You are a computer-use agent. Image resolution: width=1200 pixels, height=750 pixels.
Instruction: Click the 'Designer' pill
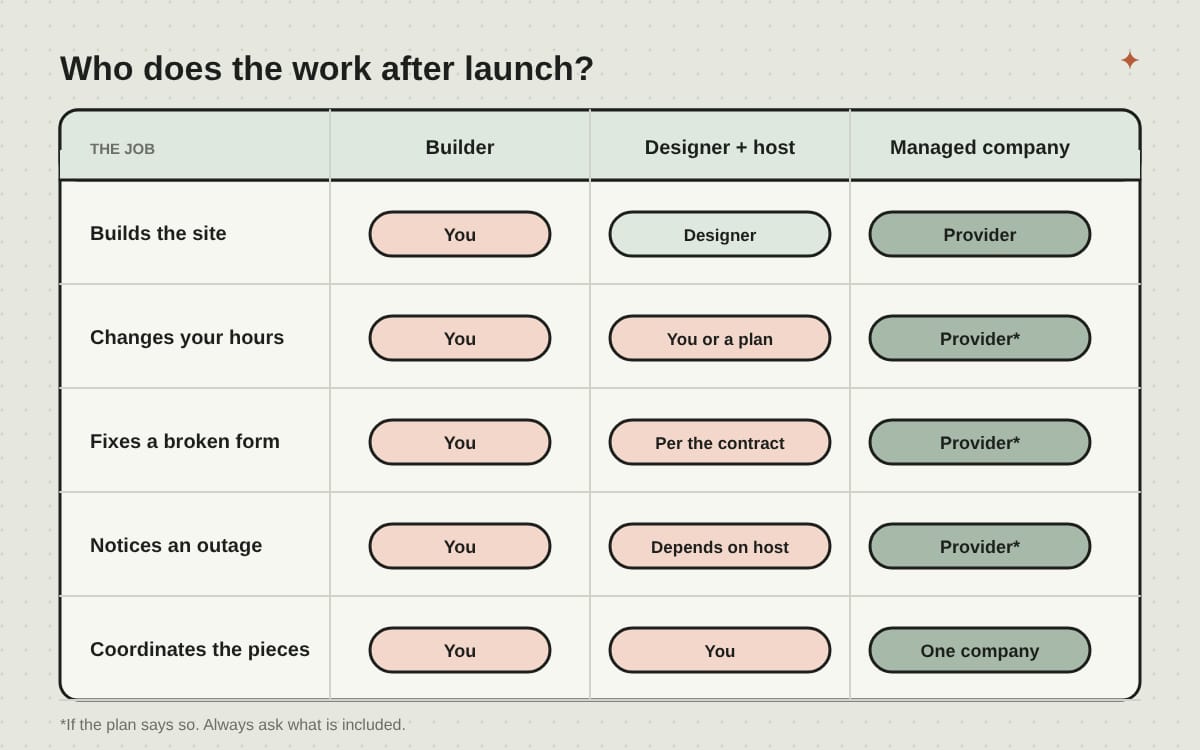(720, 234)
